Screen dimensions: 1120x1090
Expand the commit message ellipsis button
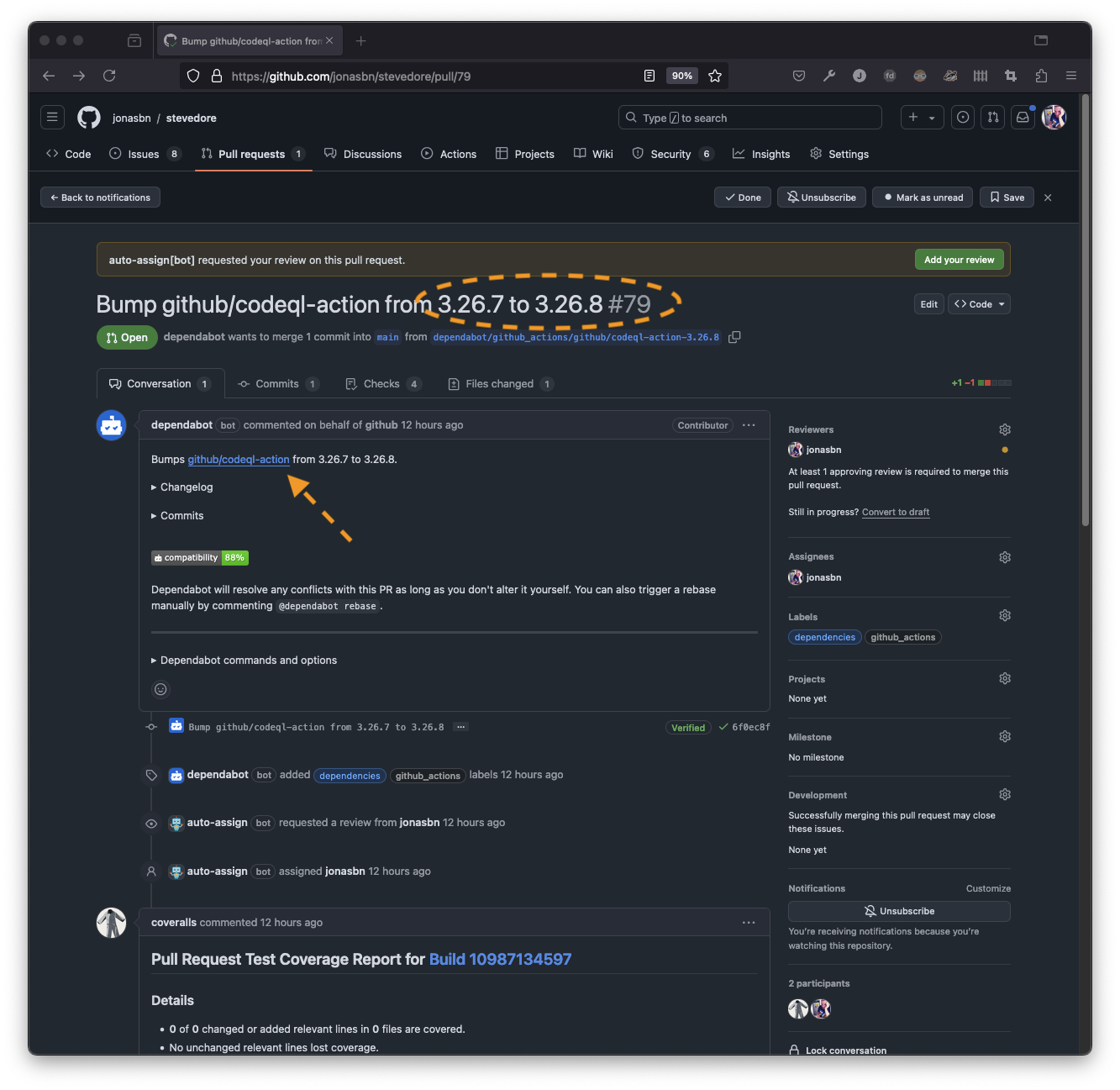pyautogui.click(x=460, y=727)
